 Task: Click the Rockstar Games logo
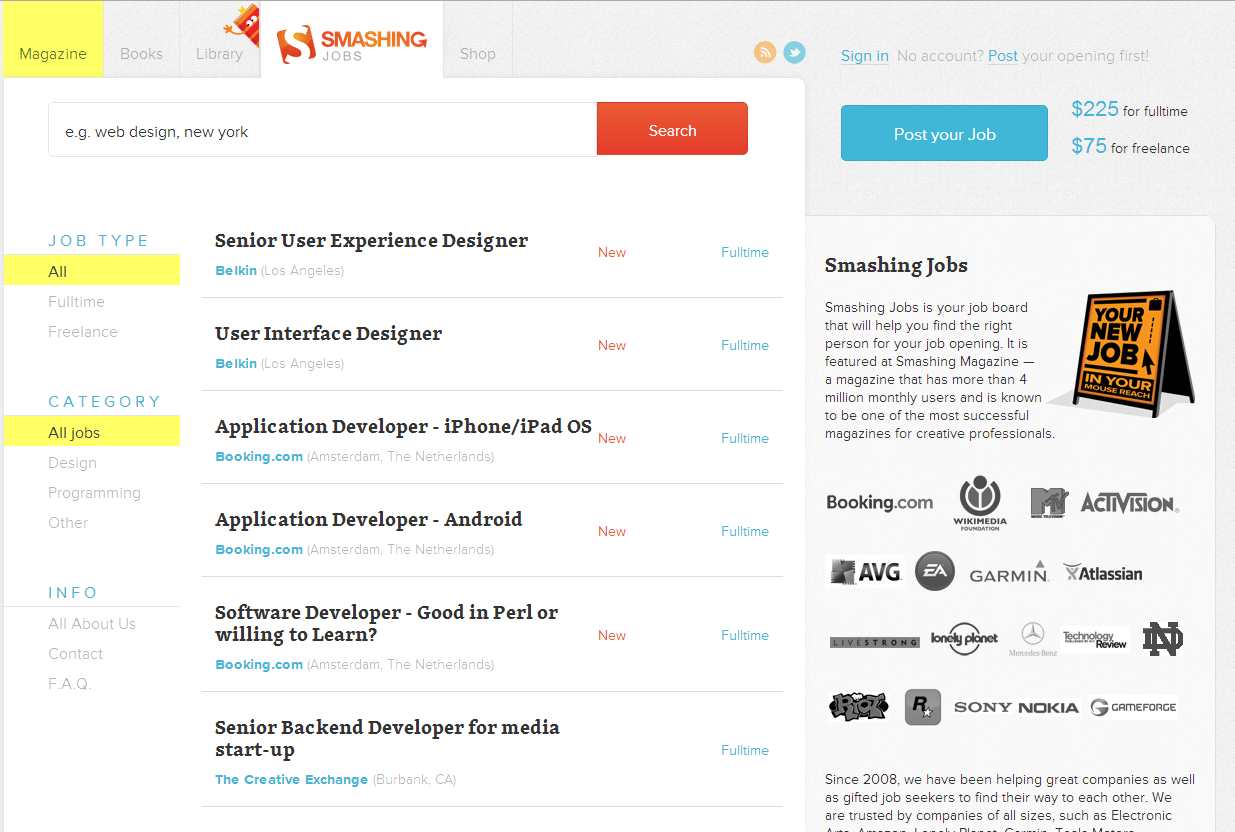[x=923, y=707]
